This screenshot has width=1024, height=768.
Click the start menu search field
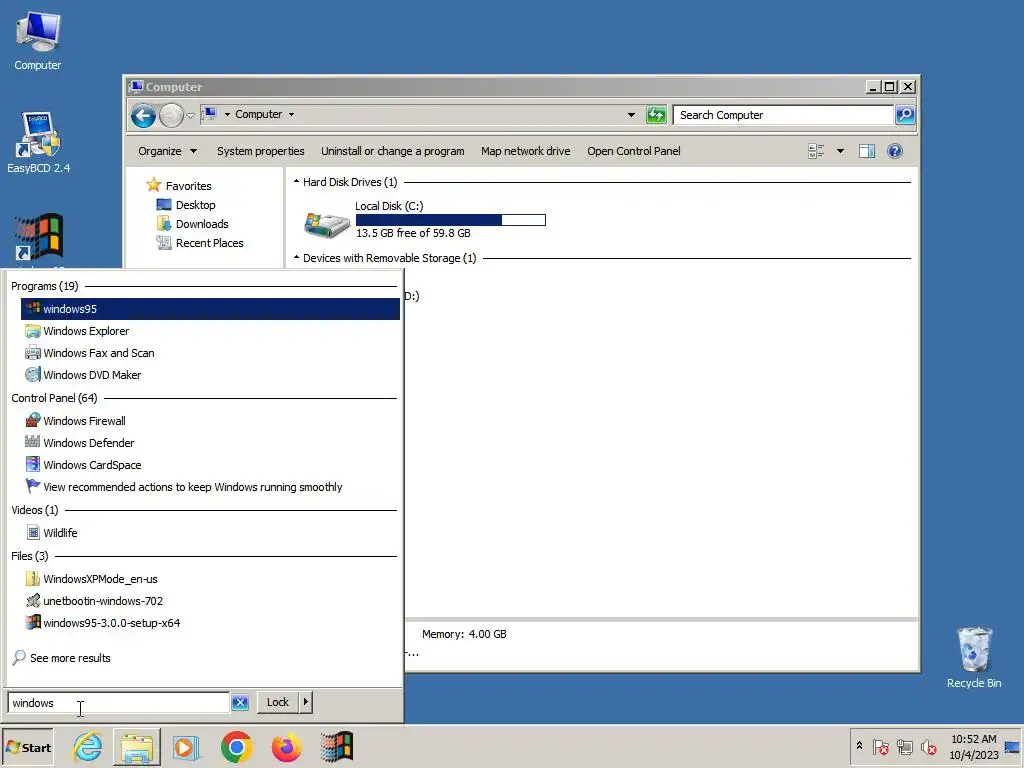[x=118, y=703]
